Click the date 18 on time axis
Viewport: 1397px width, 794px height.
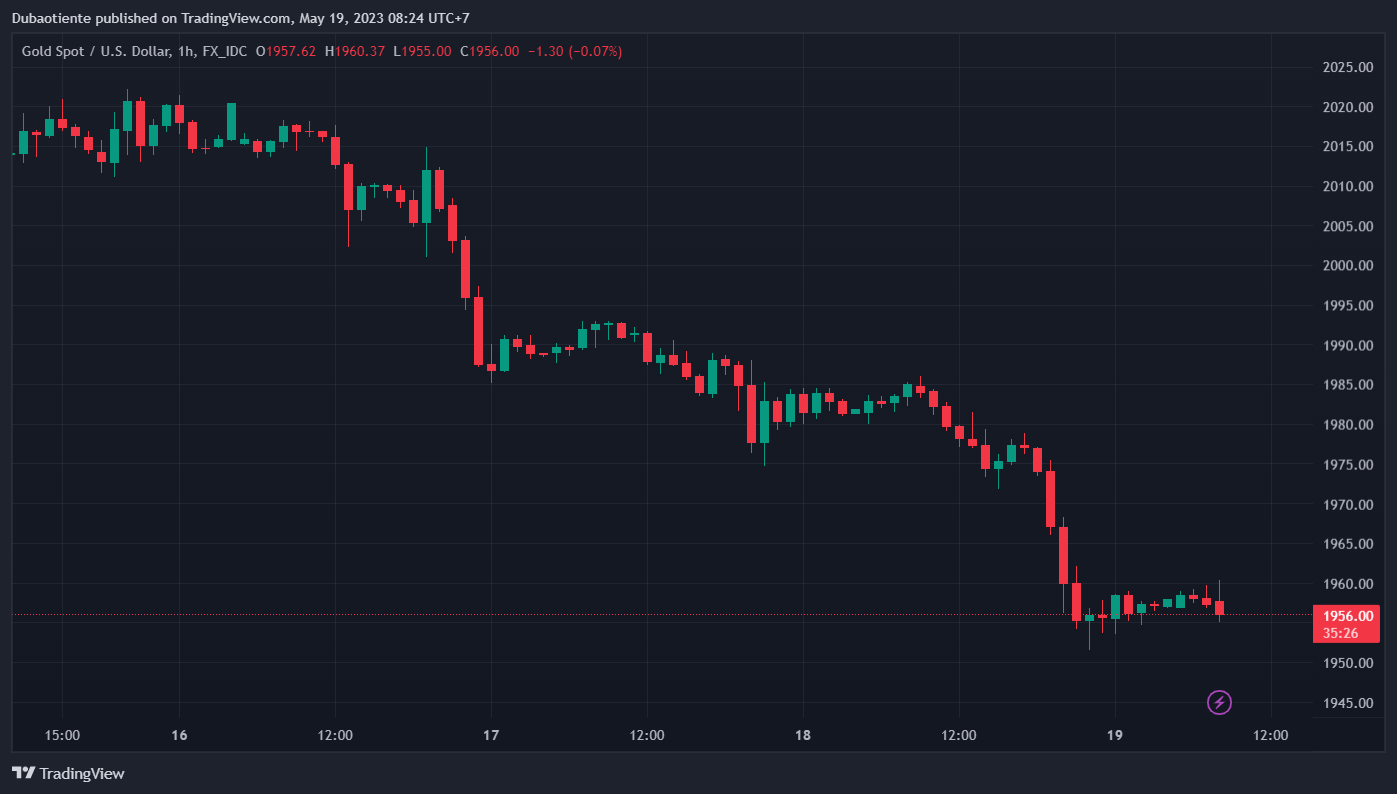[802, 735]
